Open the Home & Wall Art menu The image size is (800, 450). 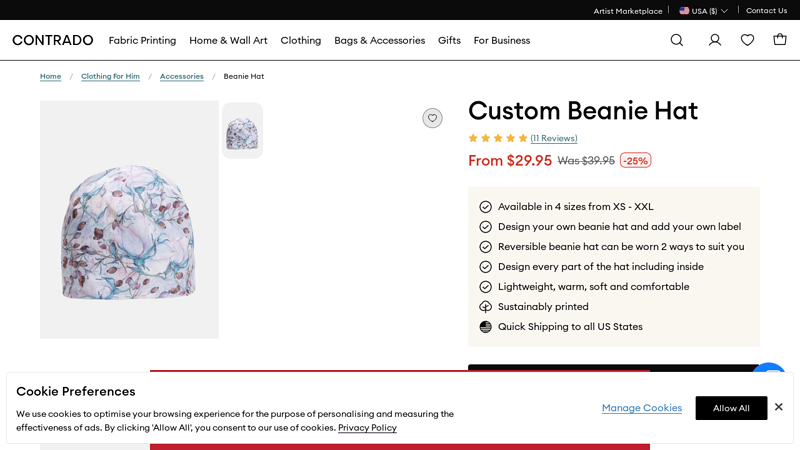click(x=228, y=40)
